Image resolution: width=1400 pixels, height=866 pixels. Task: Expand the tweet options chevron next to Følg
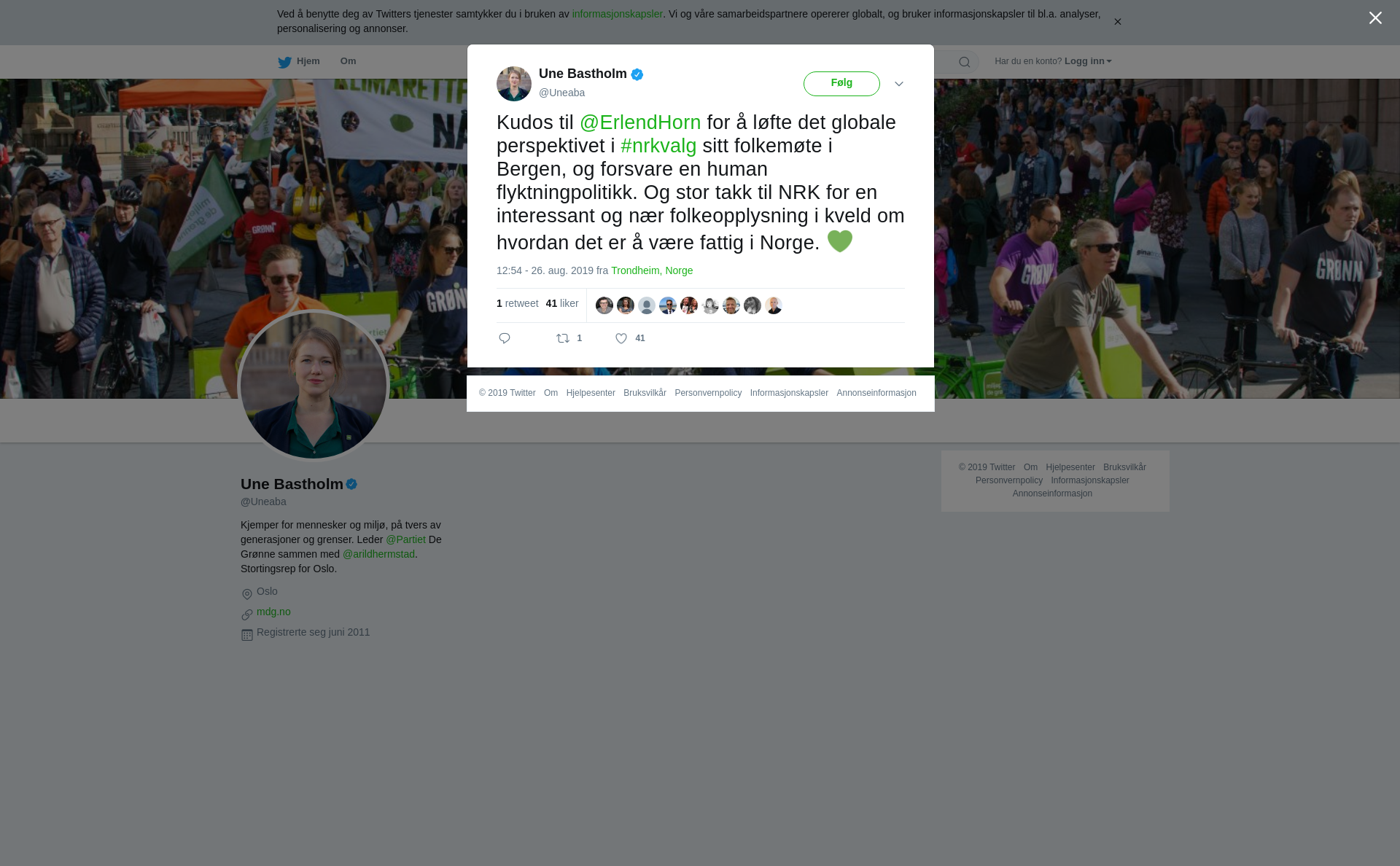tap(899, 84)
